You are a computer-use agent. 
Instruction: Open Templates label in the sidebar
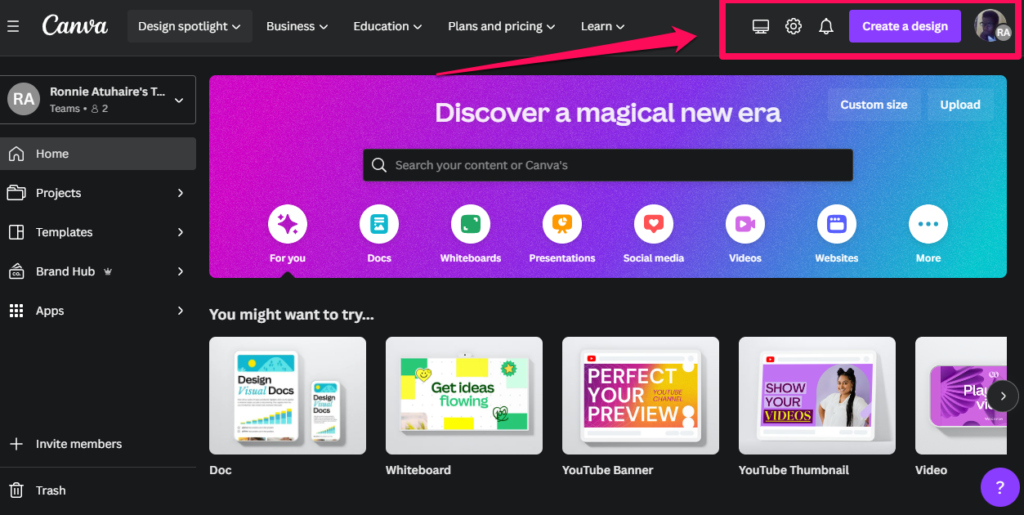coord(64,232)
